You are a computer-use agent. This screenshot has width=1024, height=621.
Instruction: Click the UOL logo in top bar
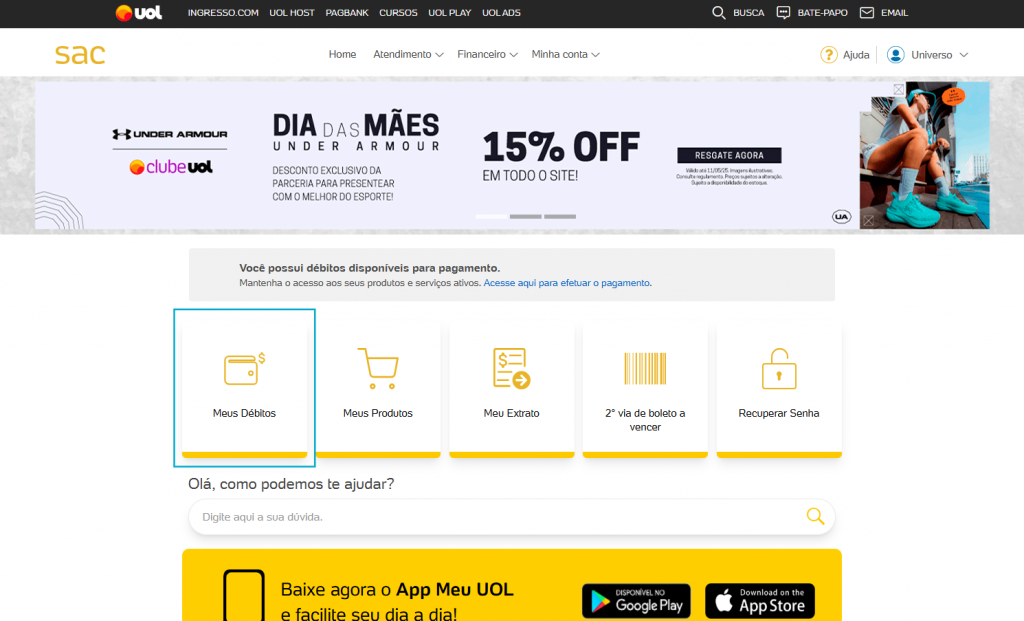[x=138, y=13]
